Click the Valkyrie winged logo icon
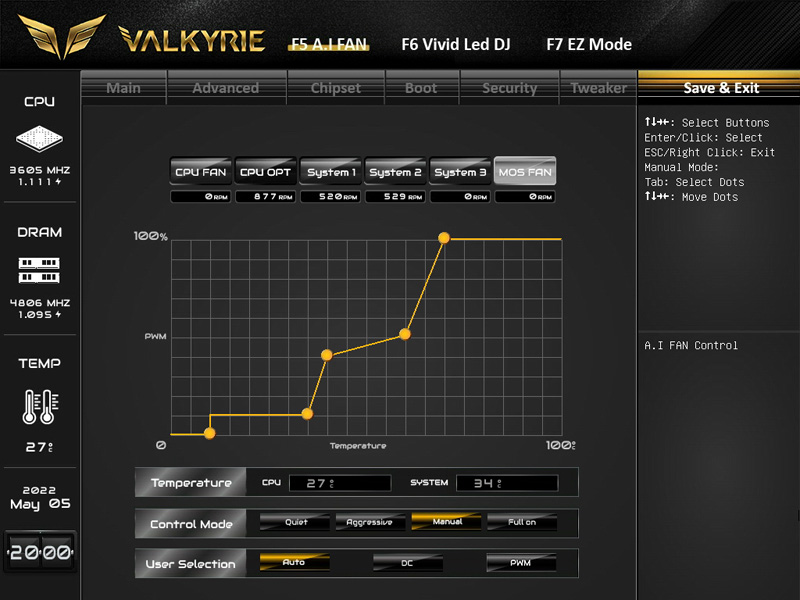The width and height of the screenshot is (800, 600). pos(61,36)
